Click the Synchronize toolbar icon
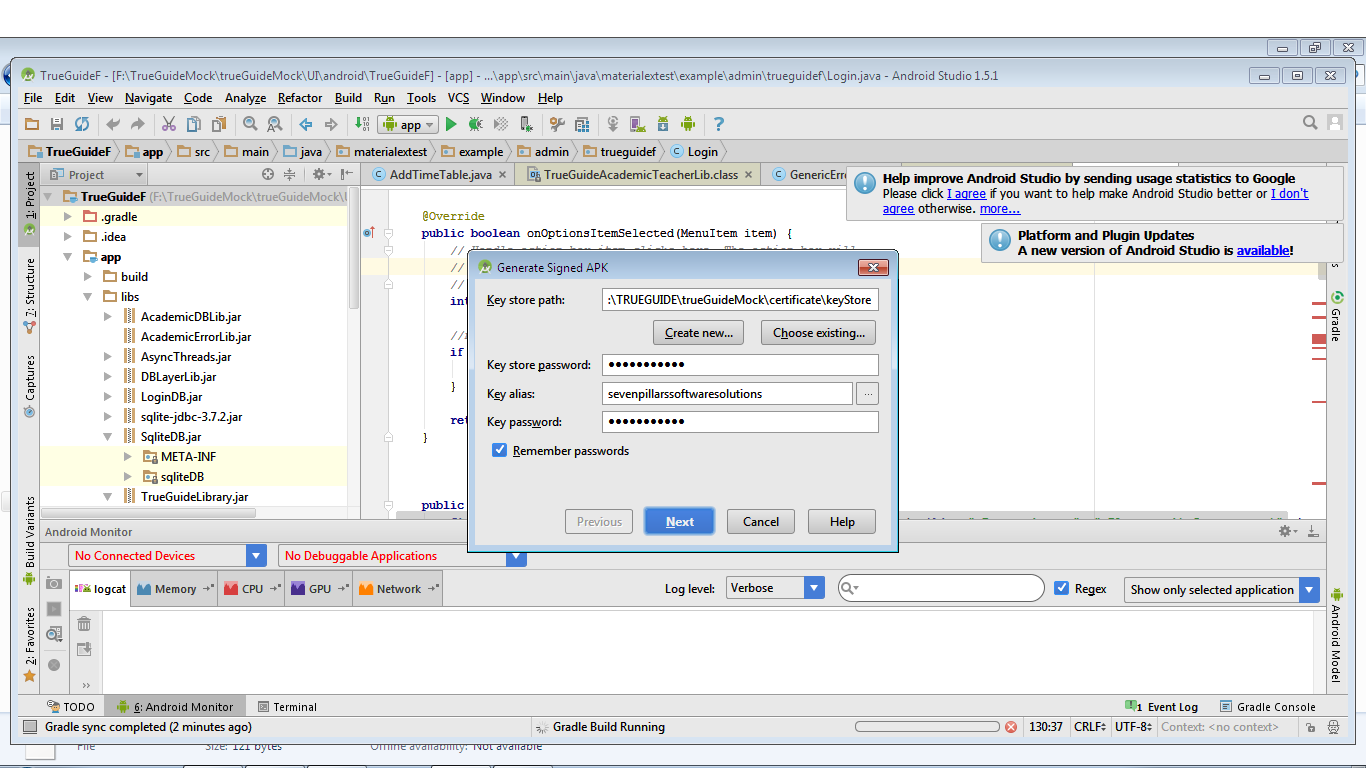1366x768 pixels. point(82,124)
